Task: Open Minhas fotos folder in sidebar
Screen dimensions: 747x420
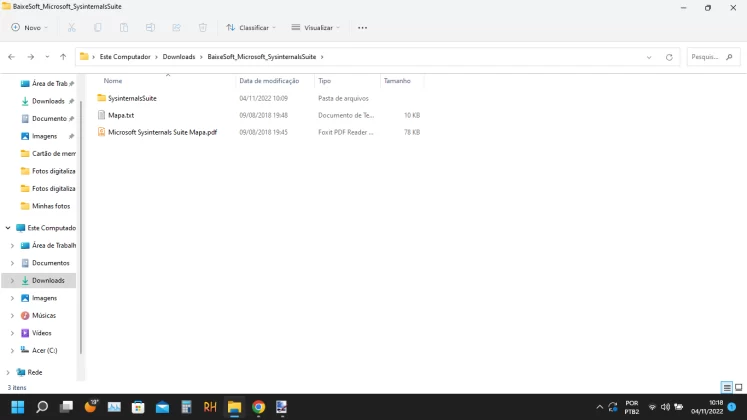Action: [48, 206]
